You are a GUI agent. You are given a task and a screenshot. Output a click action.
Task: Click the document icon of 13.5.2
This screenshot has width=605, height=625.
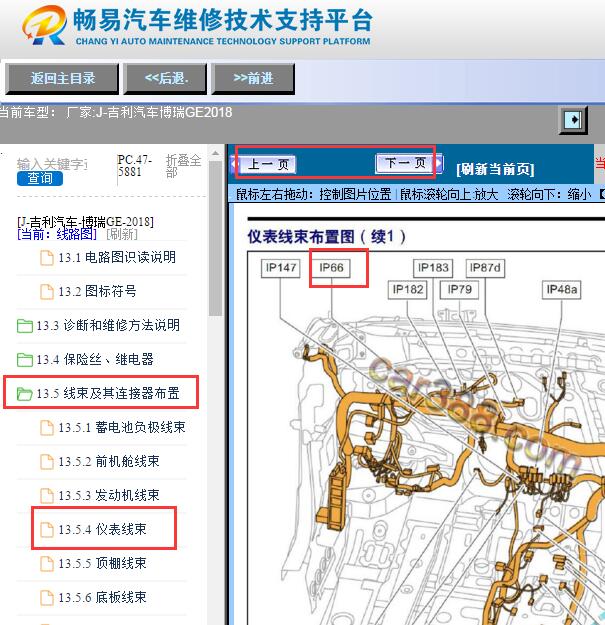[47, 462]
